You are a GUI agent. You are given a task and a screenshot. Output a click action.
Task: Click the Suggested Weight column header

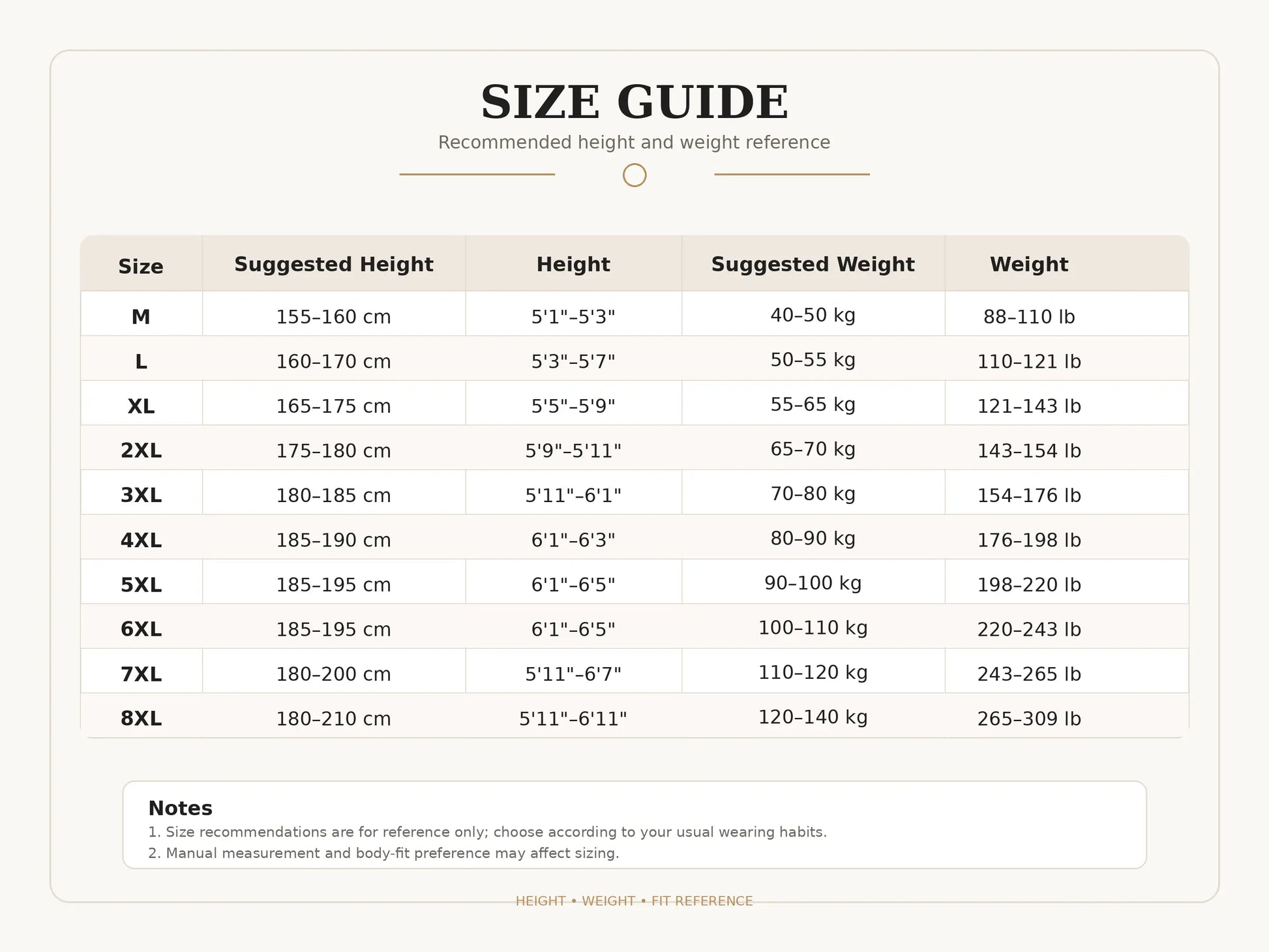813,264
